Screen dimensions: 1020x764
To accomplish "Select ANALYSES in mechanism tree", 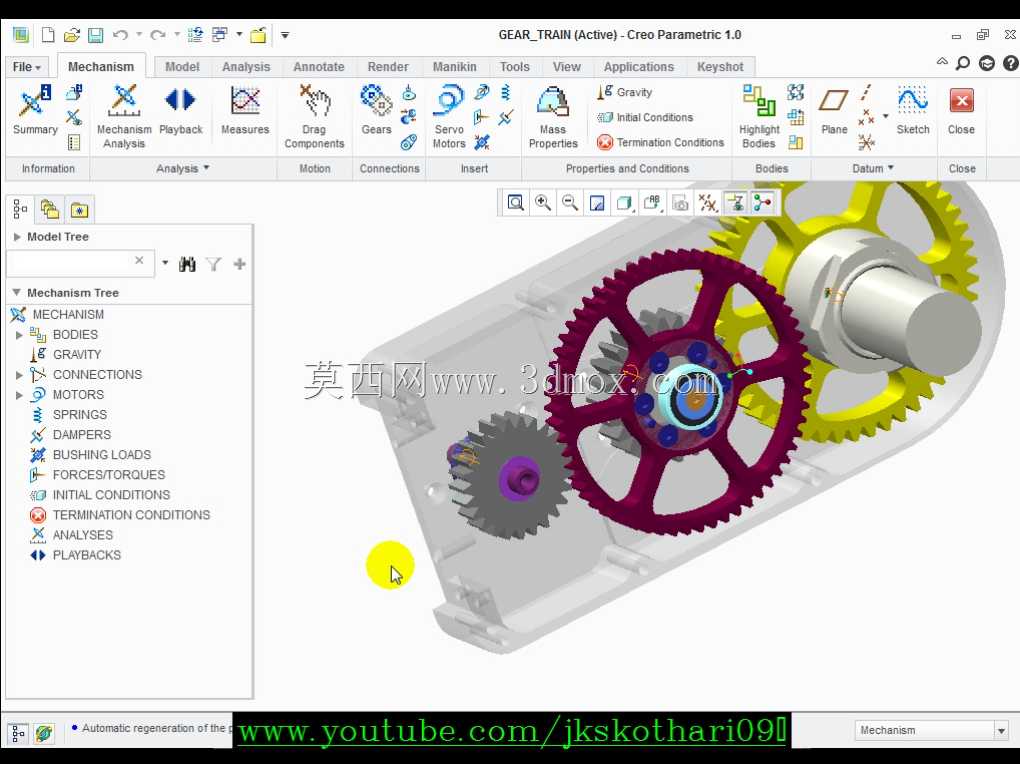I will pos(83,535).
